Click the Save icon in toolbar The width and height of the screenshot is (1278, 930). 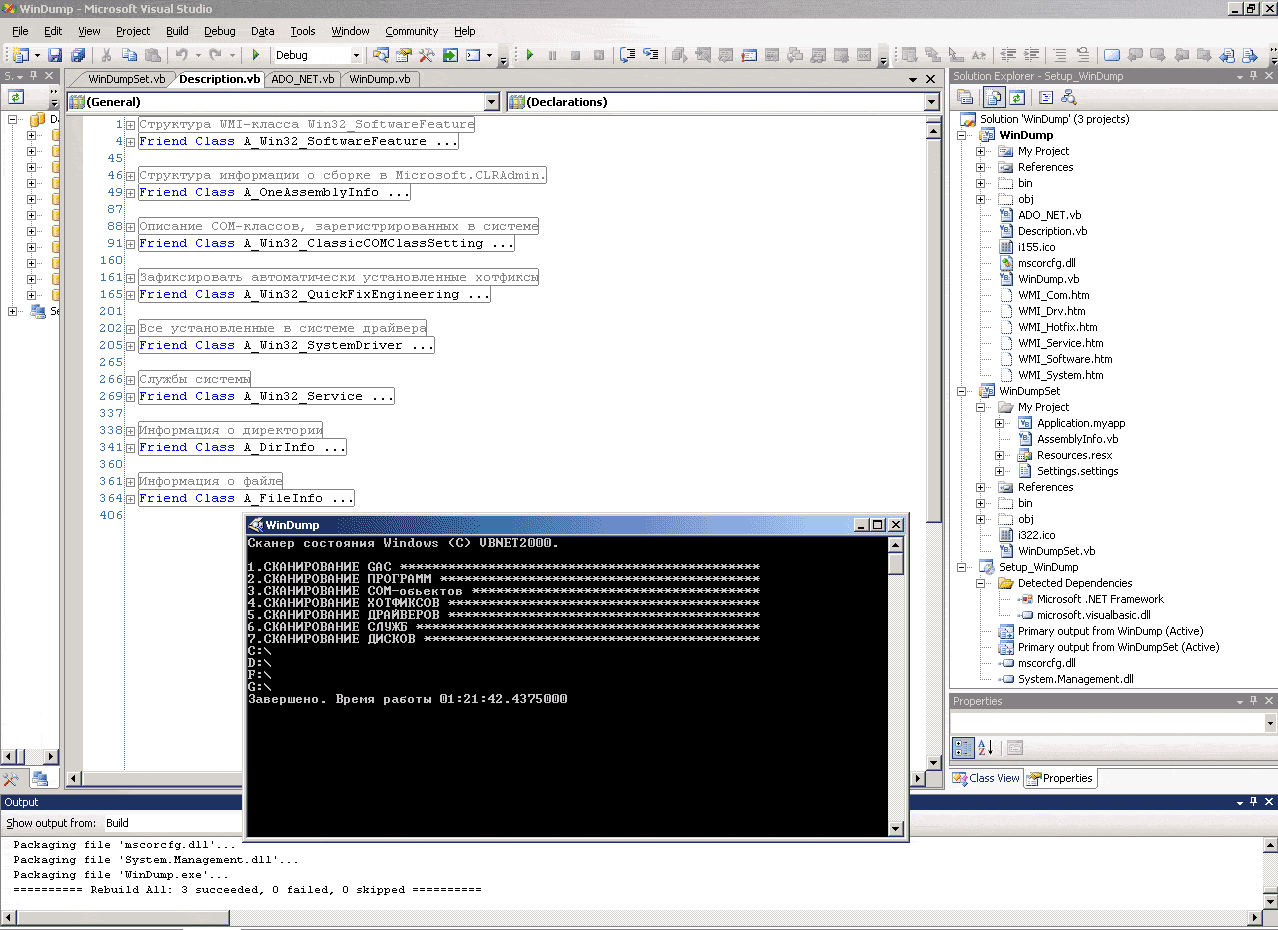coord(55,55)
